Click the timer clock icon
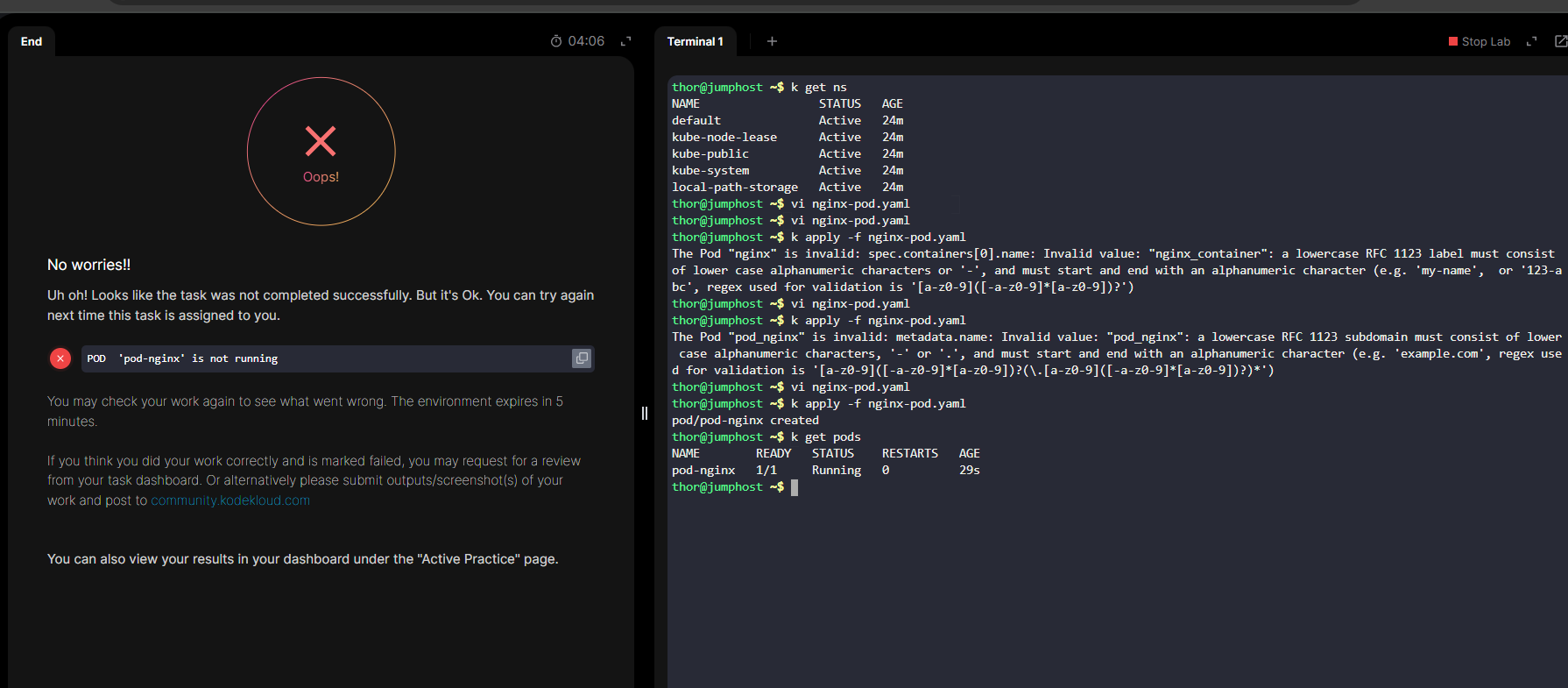The height and width of the screenshot is (688, 1568). [x=556, y=41]
